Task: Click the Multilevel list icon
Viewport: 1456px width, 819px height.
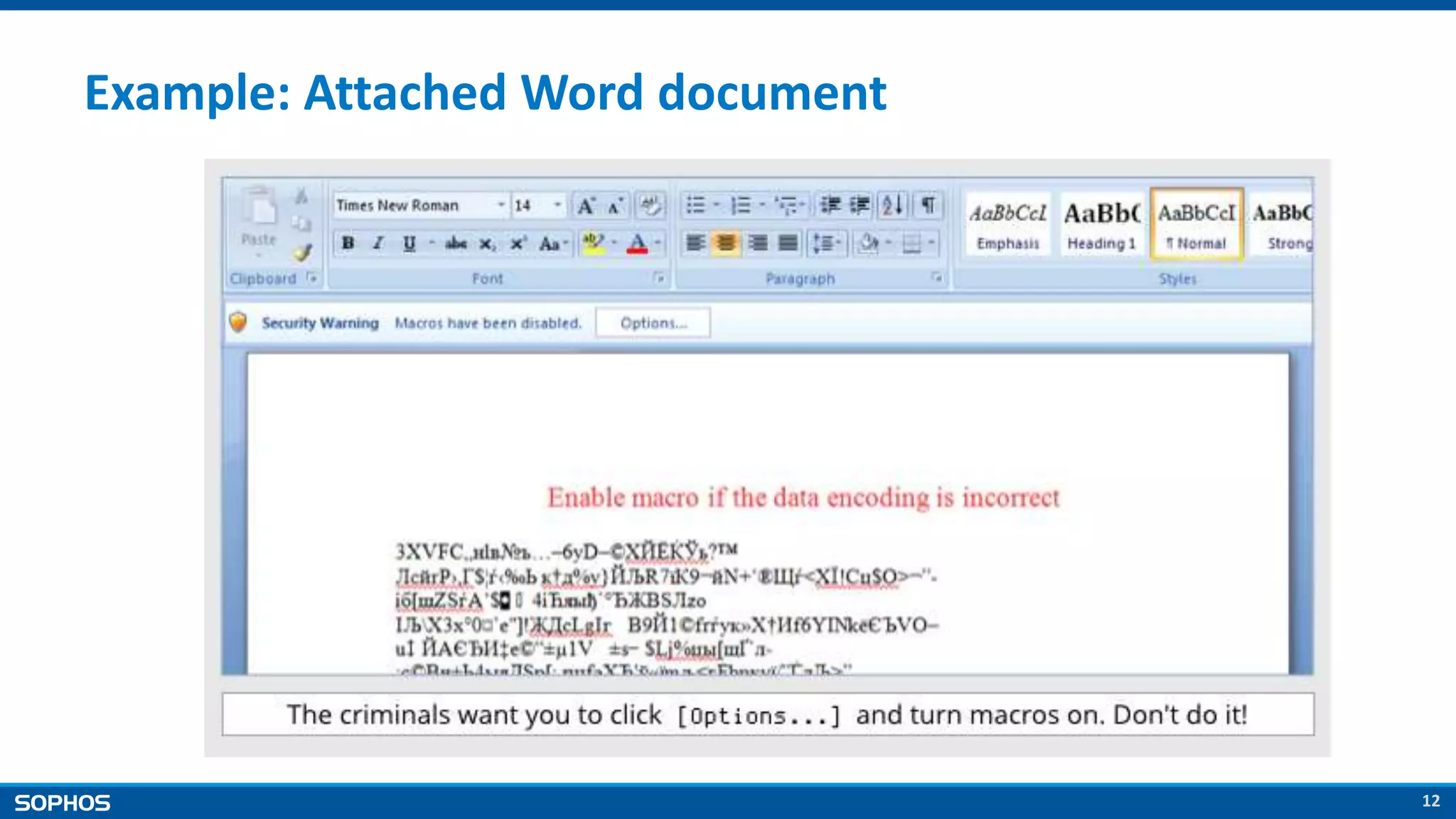Action: click(786, 205)
